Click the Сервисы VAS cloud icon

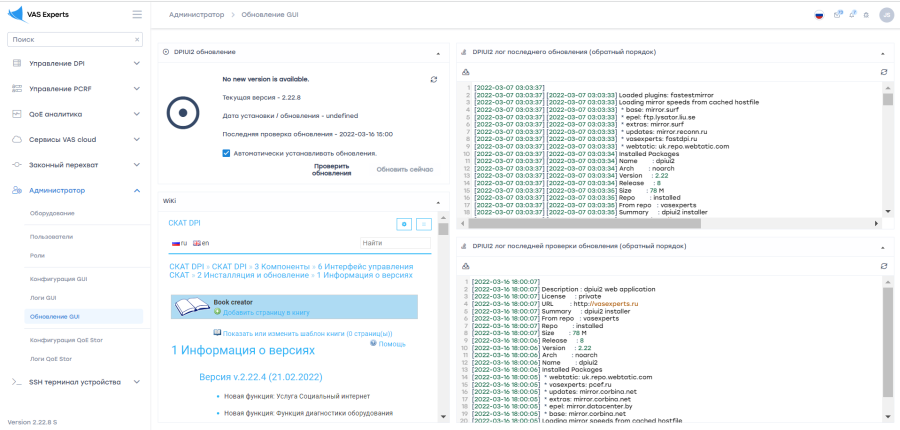[x=17, y=140]
